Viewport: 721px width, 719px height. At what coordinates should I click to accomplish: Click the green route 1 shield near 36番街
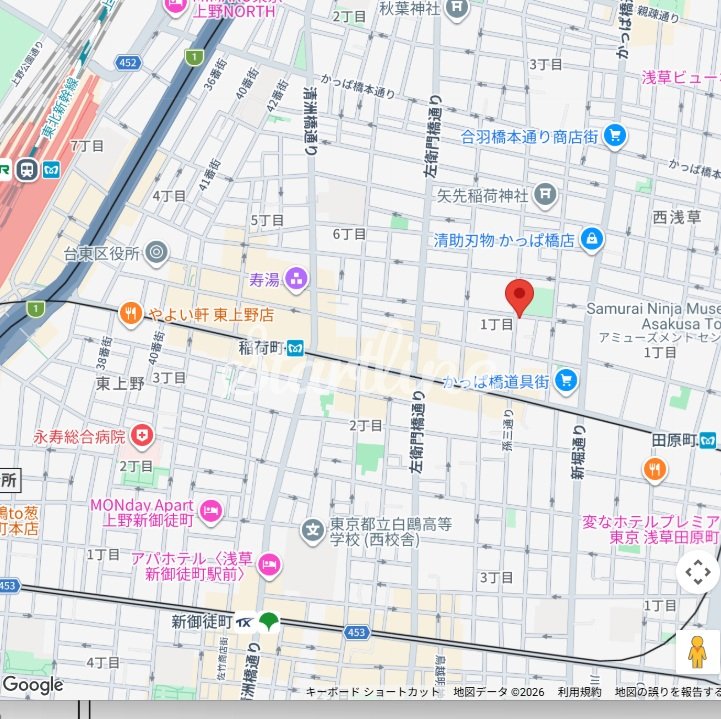click(195, 57)
